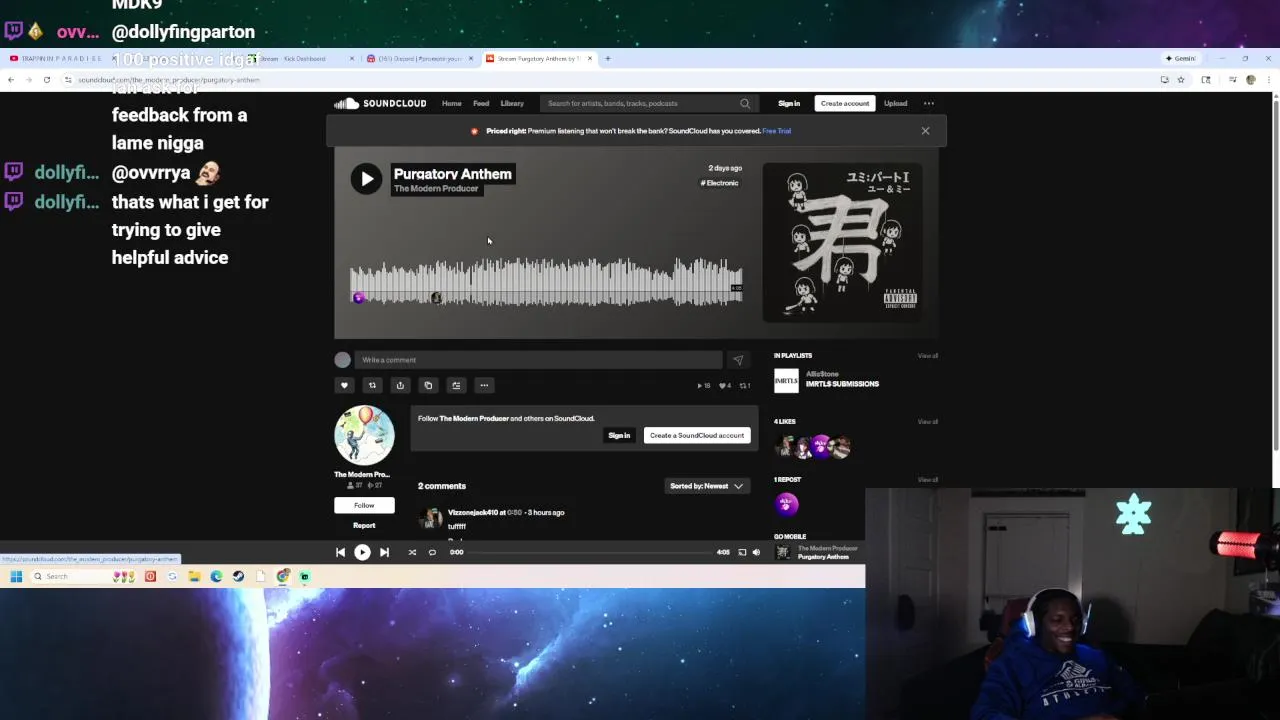
Task: Play the Purgatory Anthem track with large play button
Action: pos(366,179)
